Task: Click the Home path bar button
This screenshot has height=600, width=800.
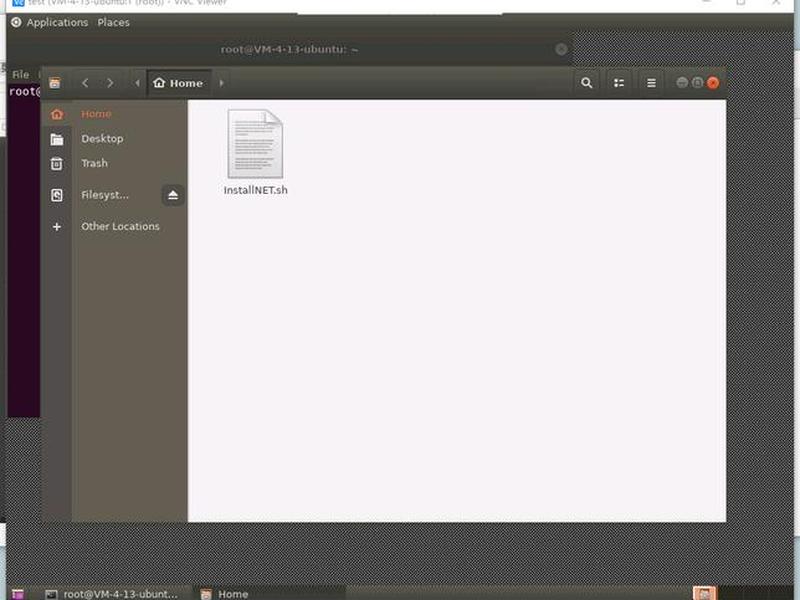Action: point(179,83)
